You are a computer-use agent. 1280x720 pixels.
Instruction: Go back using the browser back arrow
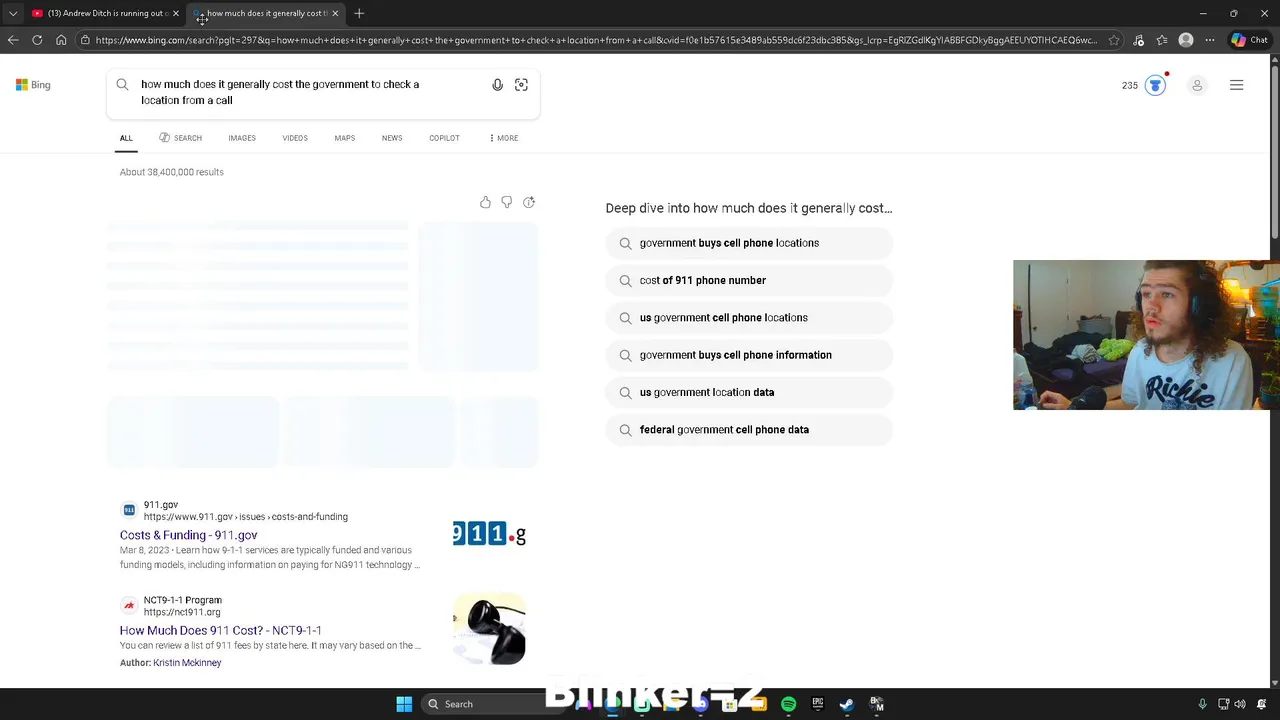(x=13, y=40)
